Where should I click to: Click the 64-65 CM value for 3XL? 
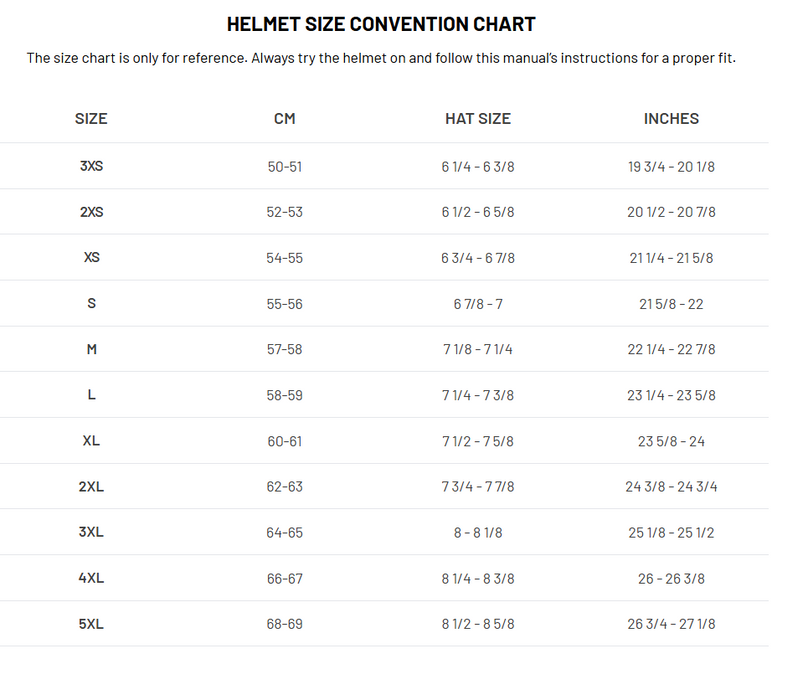click(285, 533)
